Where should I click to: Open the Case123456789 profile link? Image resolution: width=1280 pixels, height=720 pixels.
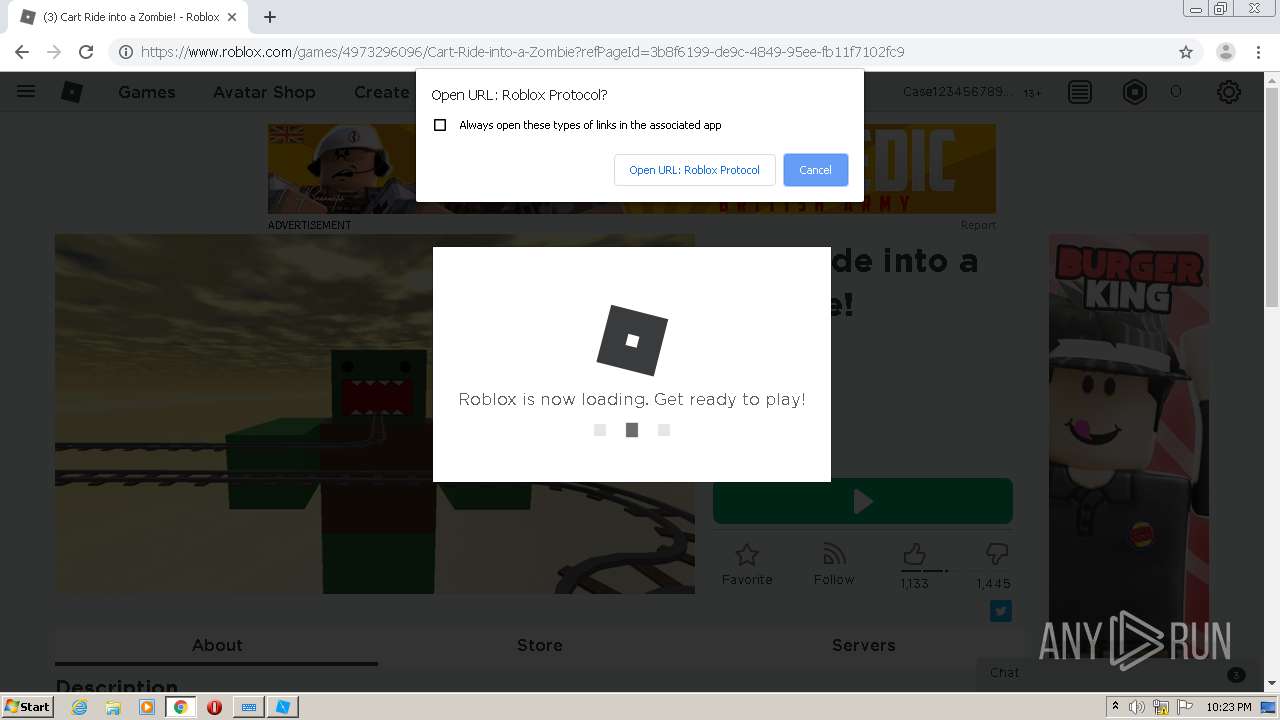(957, 92)
